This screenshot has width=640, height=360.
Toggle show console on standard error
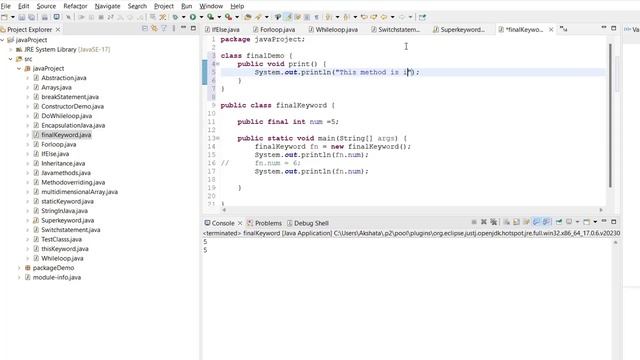point(546,222)
